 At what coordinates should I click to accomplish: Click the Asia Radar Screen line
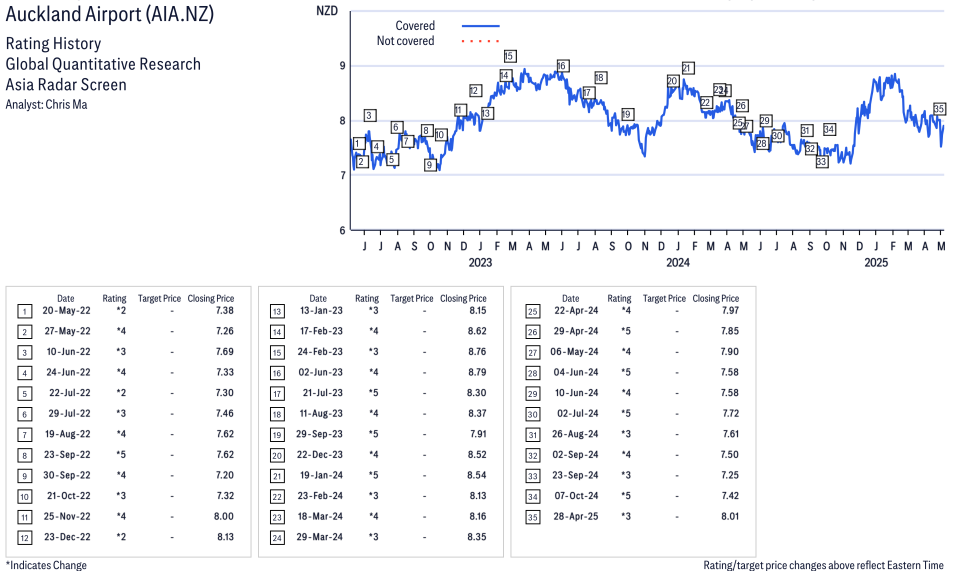point(66,85)
